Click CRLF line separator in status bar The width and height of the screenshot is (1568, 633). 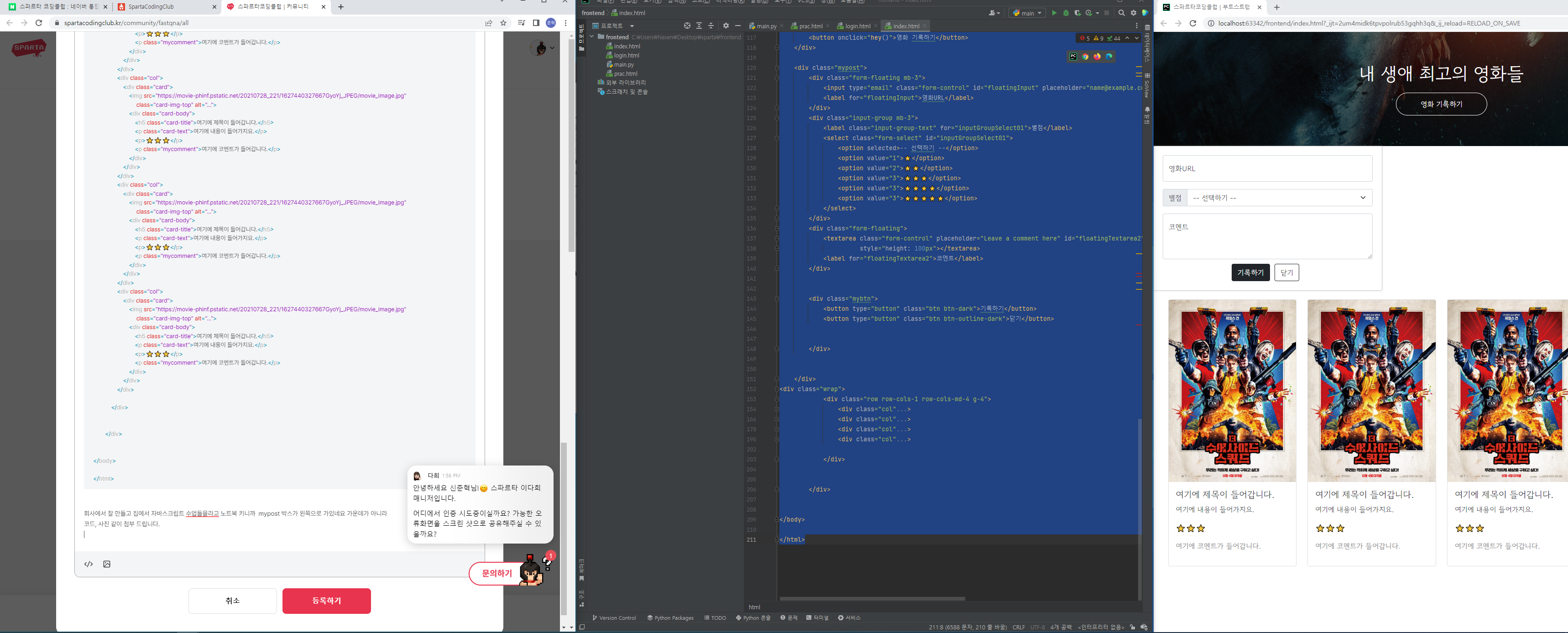(x=1019, y=627)
